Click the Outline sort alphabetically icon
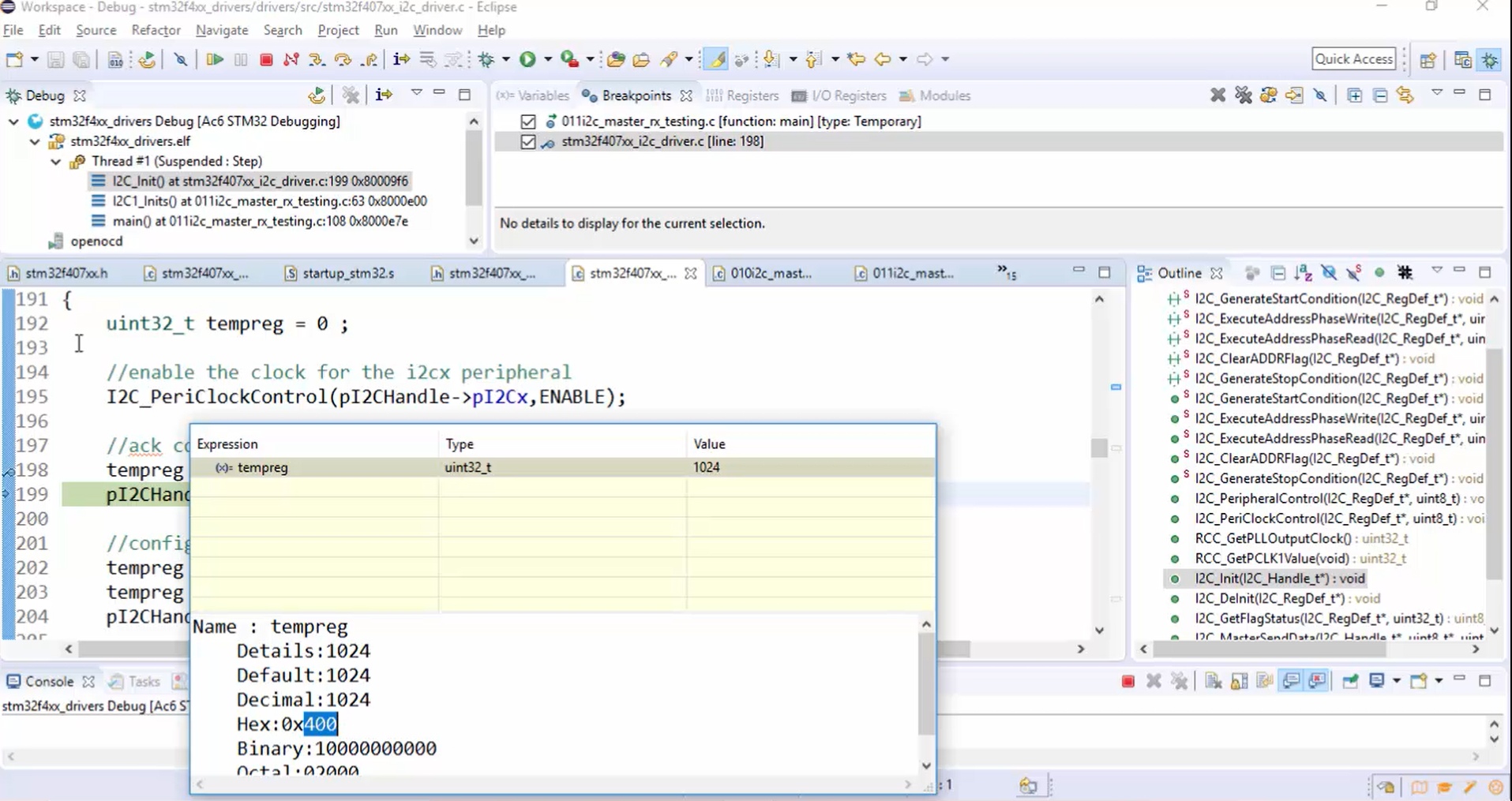 (1303, 273)
